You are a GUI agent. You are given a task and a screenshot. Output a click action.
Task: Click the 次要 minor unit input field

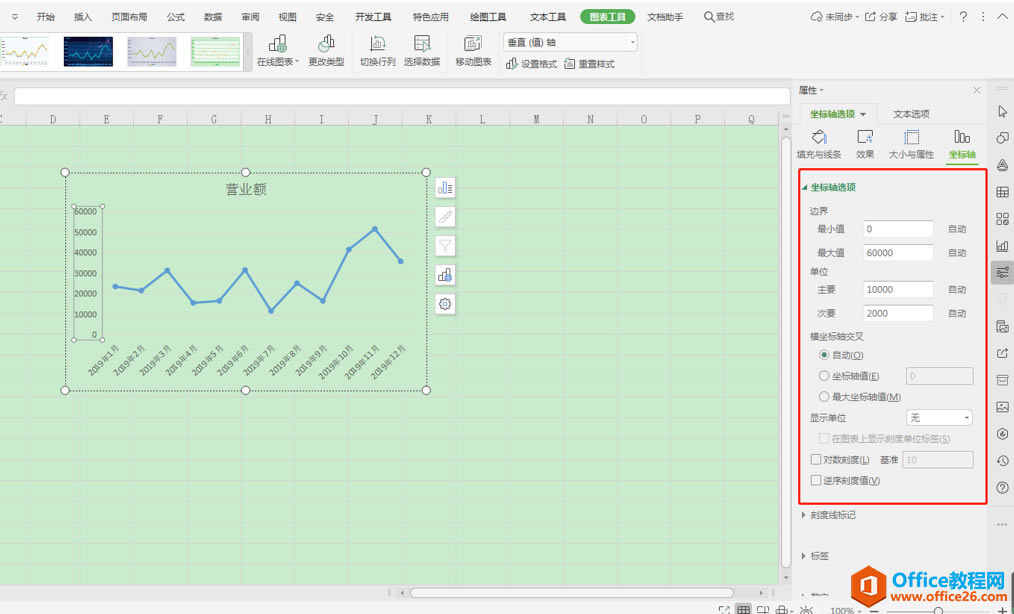(x=898, y=313)
